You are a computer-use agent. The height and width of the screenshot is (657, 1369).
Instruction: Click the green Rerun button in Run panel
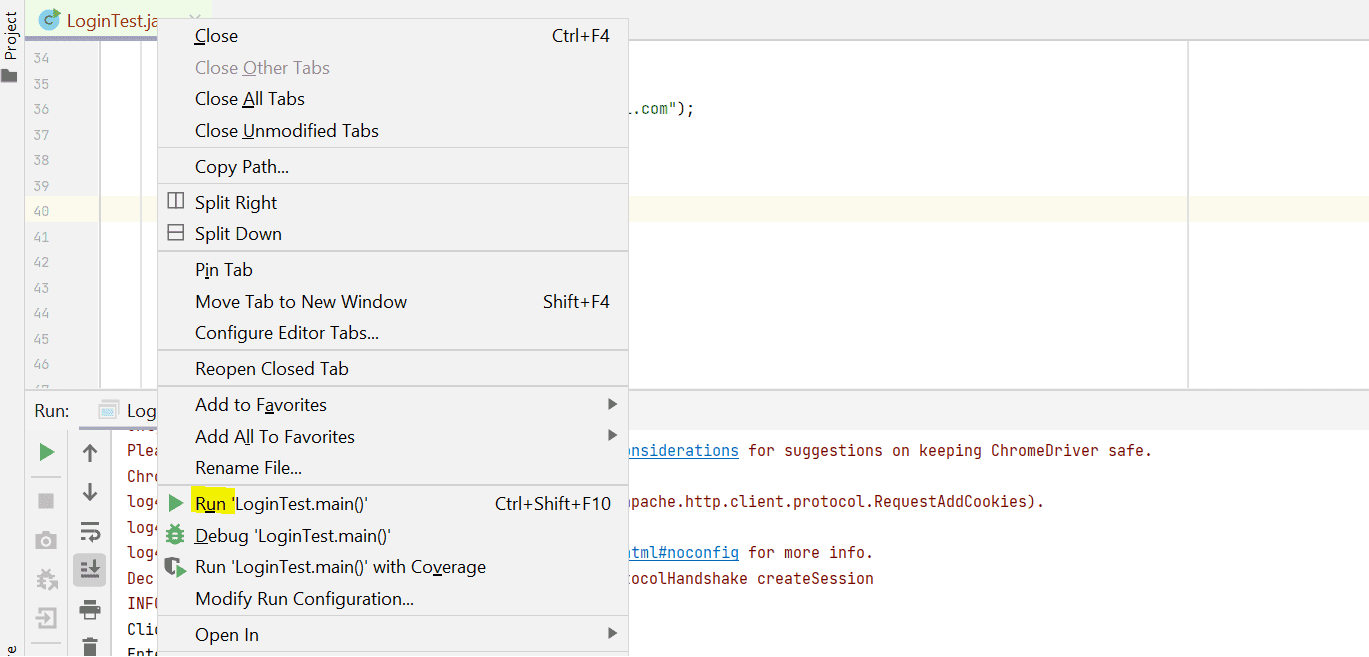(46, 452)
